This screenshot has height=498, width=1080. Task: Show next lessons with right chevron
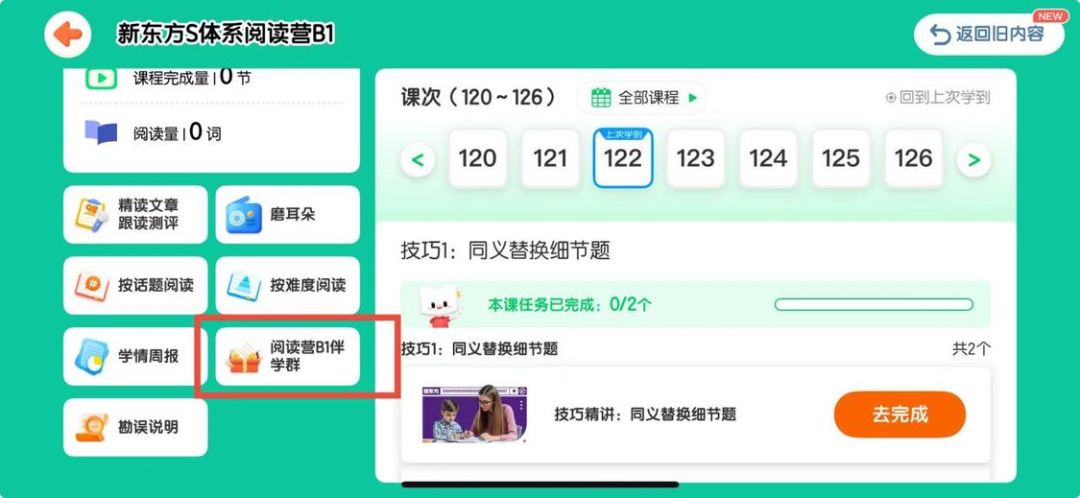(974, 160)
